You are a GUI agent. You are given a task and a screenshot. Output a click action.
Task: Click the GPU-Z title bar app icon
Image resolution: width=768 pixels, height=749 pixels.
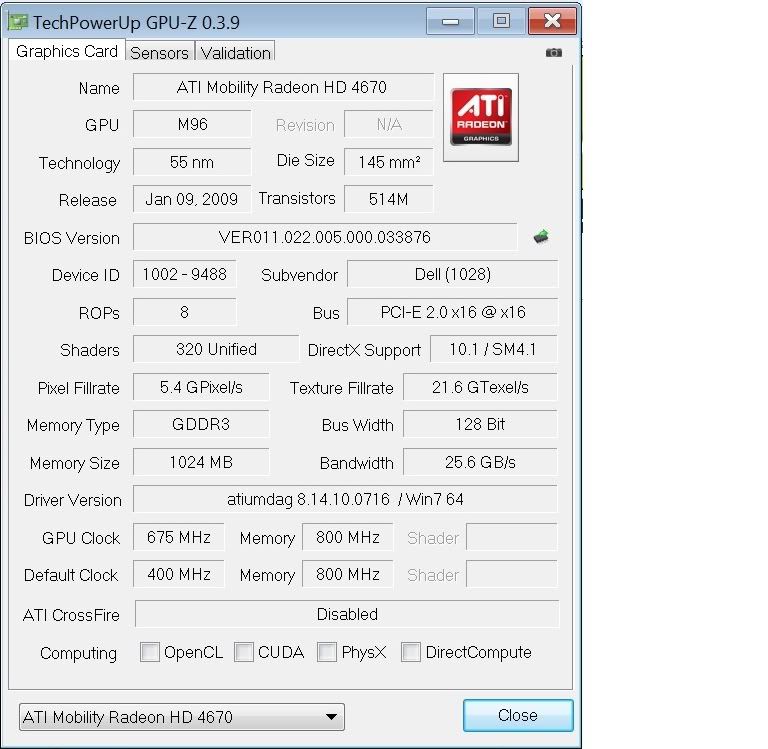click(18, 22)
